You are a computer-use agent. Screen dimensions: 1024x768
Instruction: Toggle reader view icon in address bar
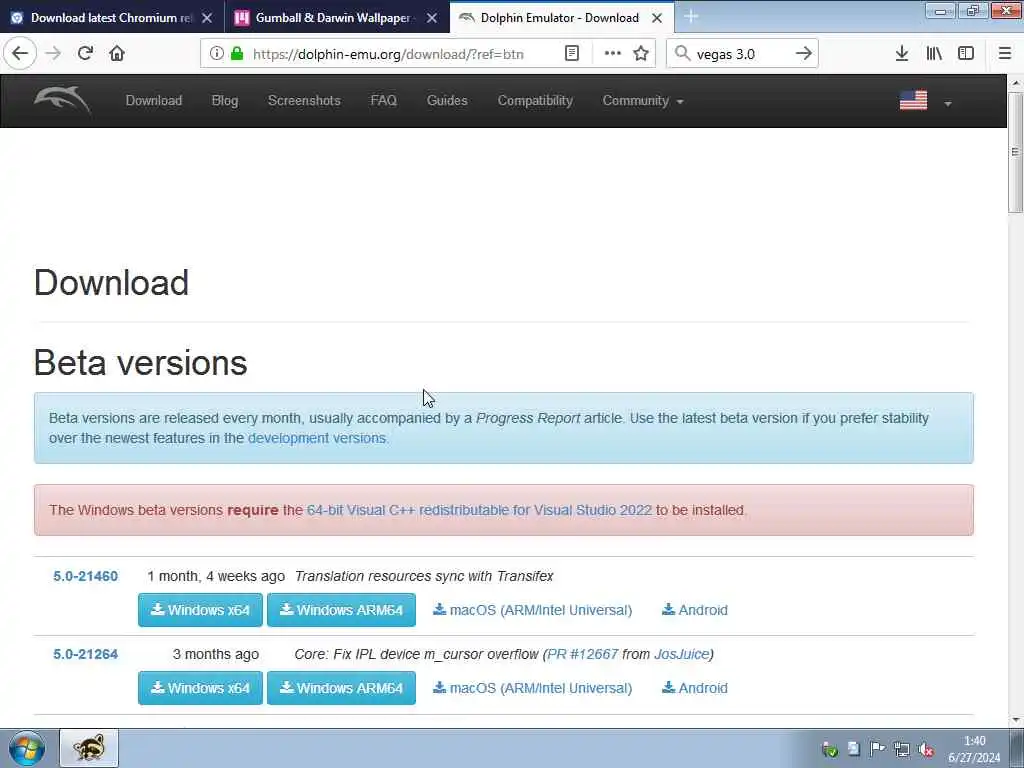(x=571, y=54)
